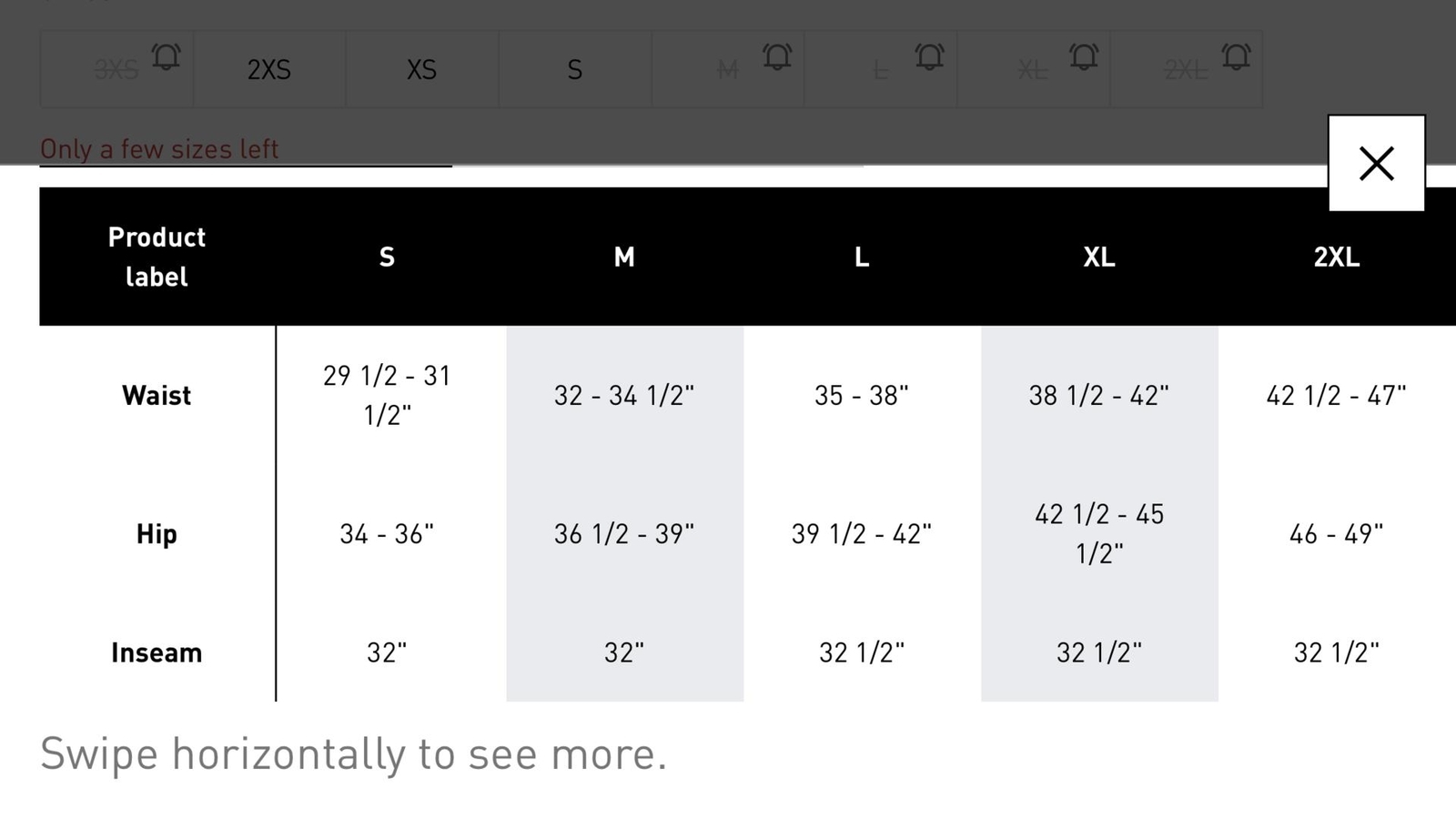Image resolution: width=1456 pixels, height=819 pixels.
Task: Tap the notify bell for size M
Action: 777,57
